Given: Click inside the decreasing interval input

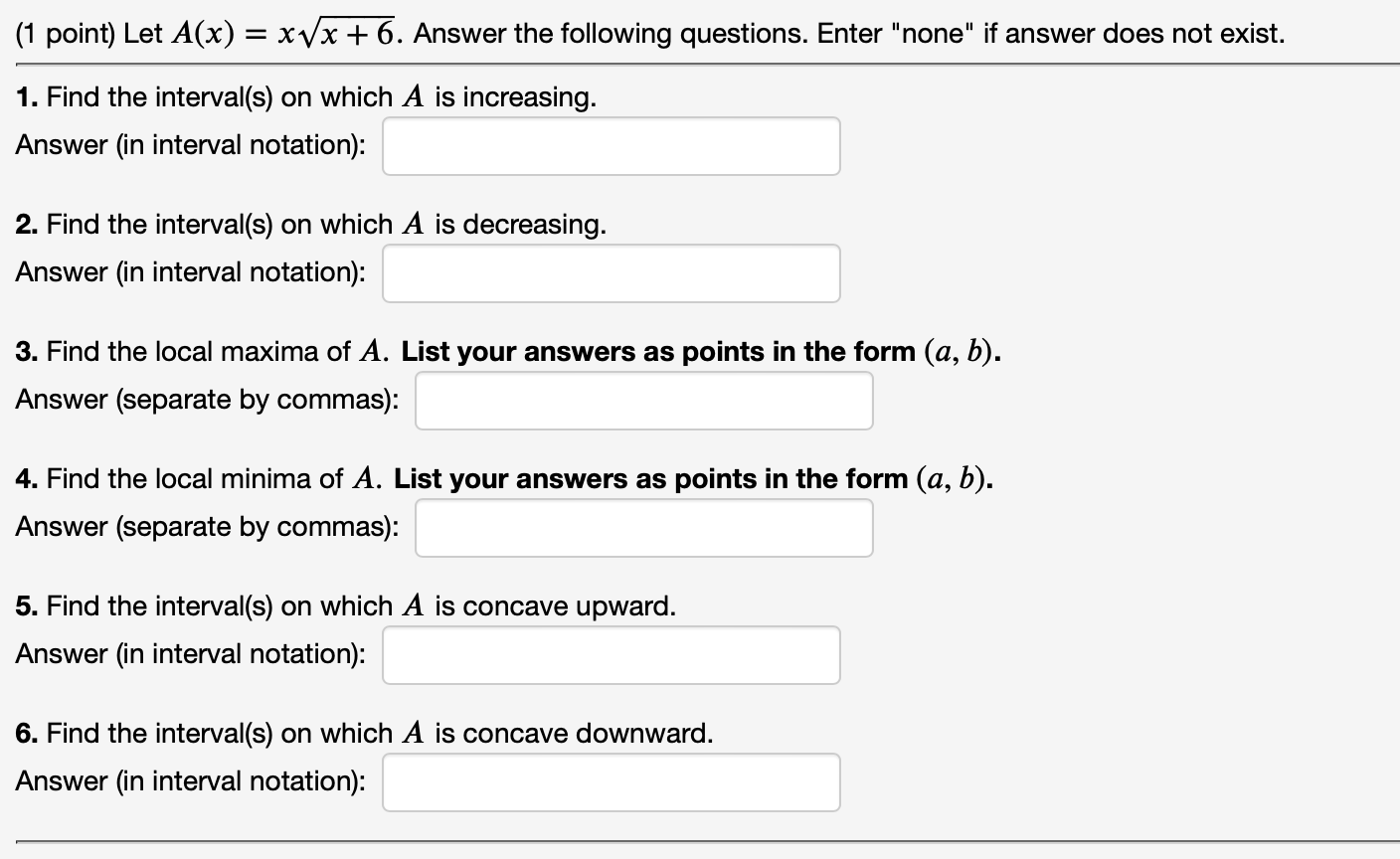Looking at the screenshot, I should pyautogui.click(x=611, y=272).
